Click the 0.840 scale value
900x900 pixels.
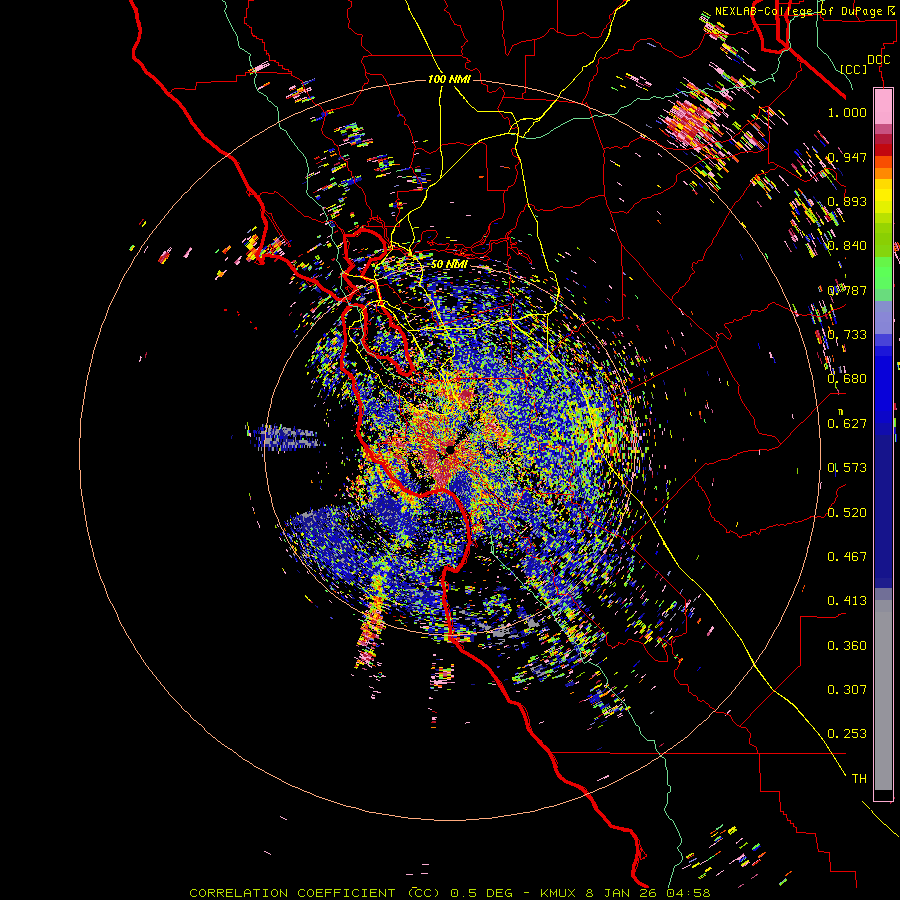pyautogui.click(x=847, y=246)
